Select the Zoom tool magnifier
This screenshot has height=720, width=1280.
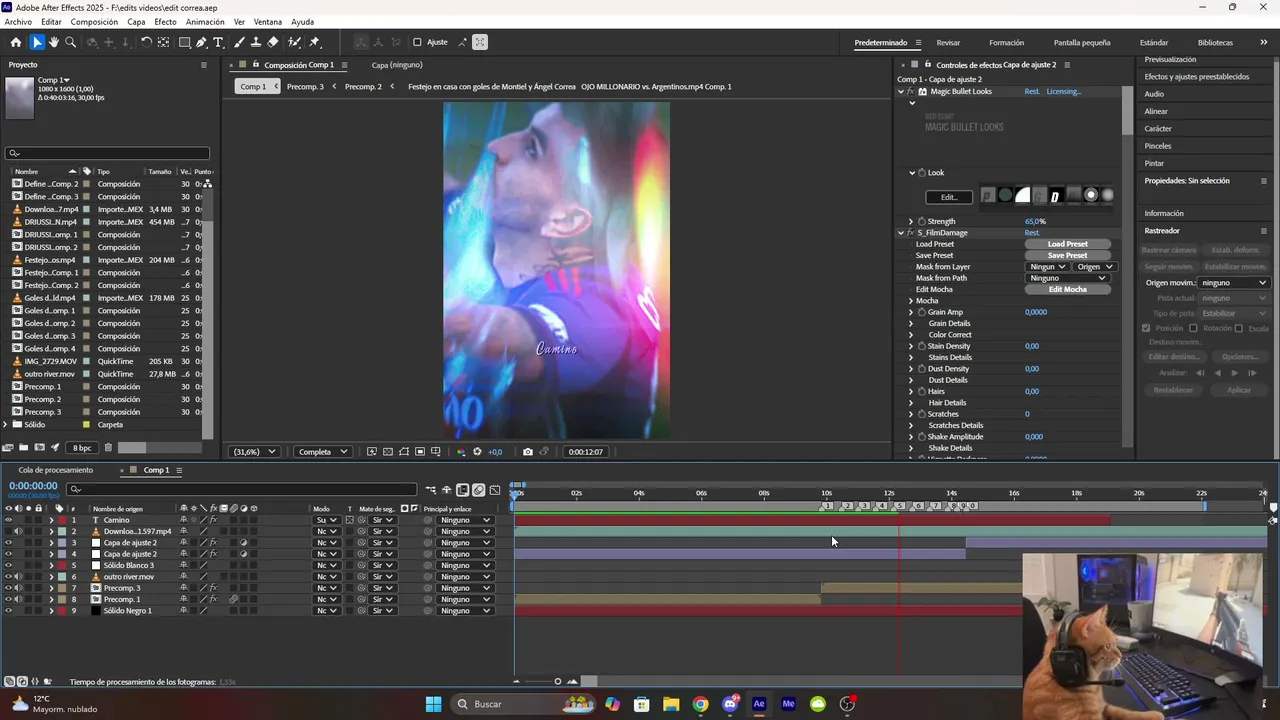(x=70, y=42)
